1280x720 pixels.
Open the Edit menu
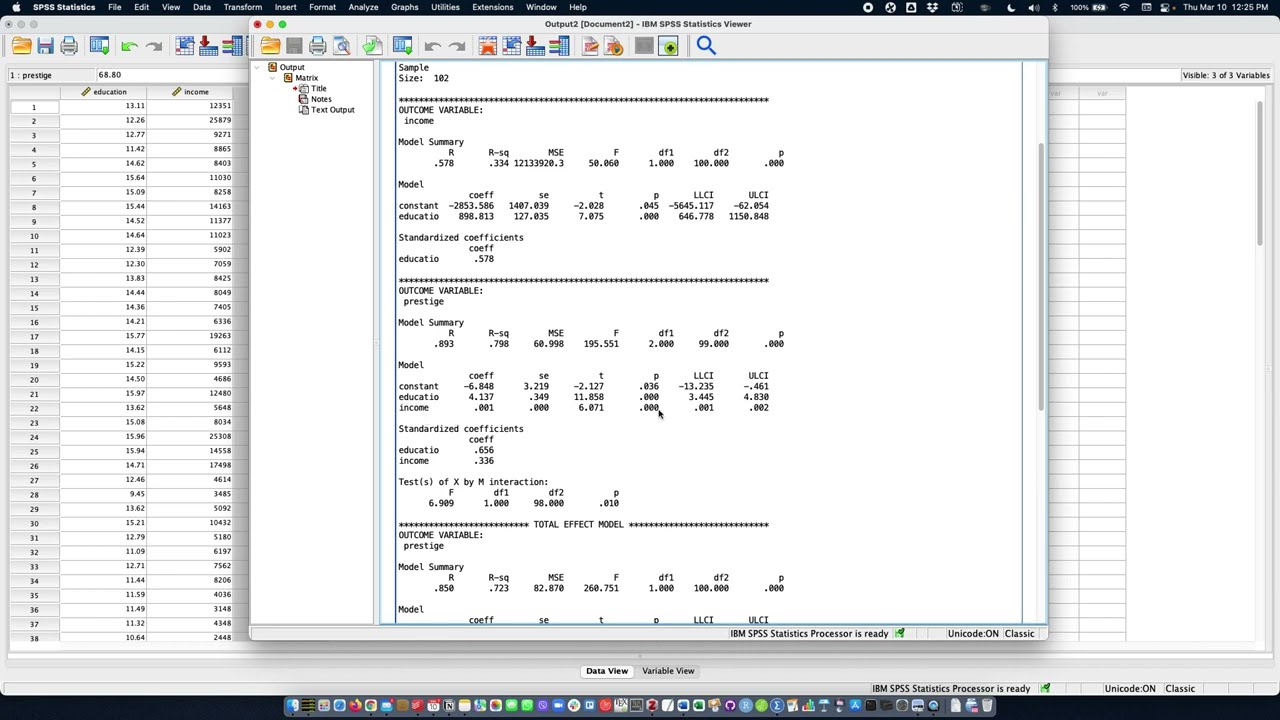pyautogui.click(x=142, y=7)
